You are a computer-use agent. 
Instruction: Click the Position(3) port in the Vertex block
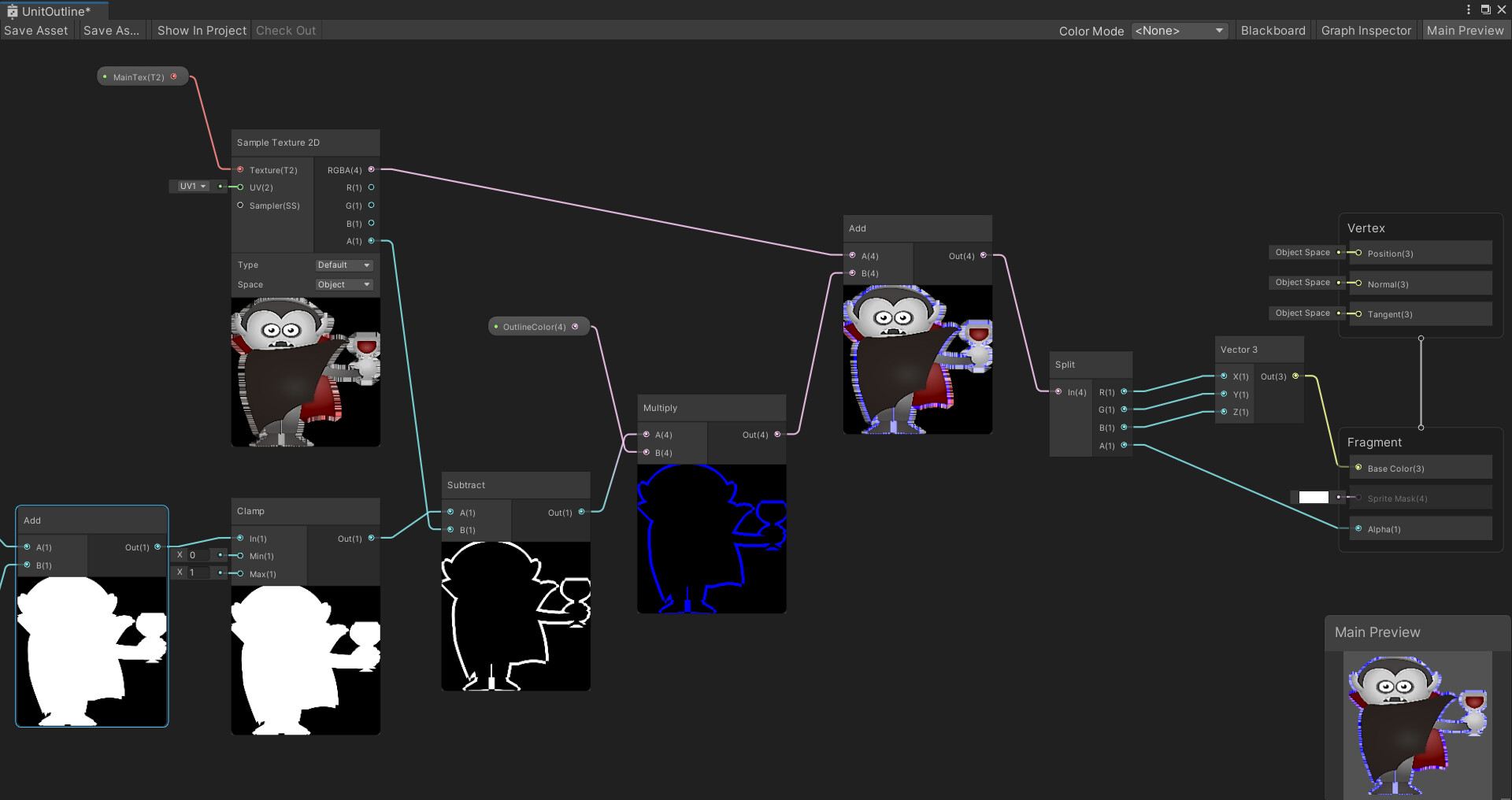pos(1357,254)
